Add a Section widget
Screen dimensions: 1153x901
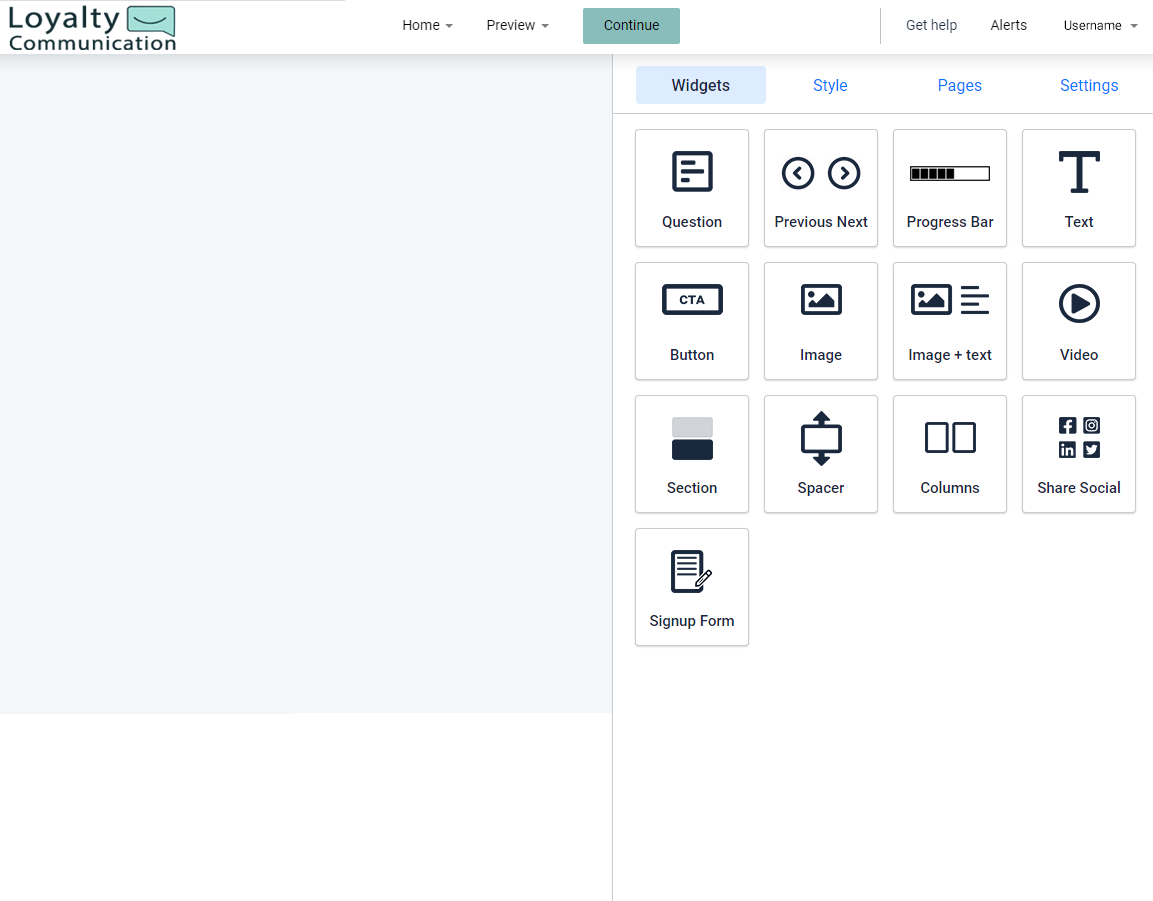[x=691, y=454]
